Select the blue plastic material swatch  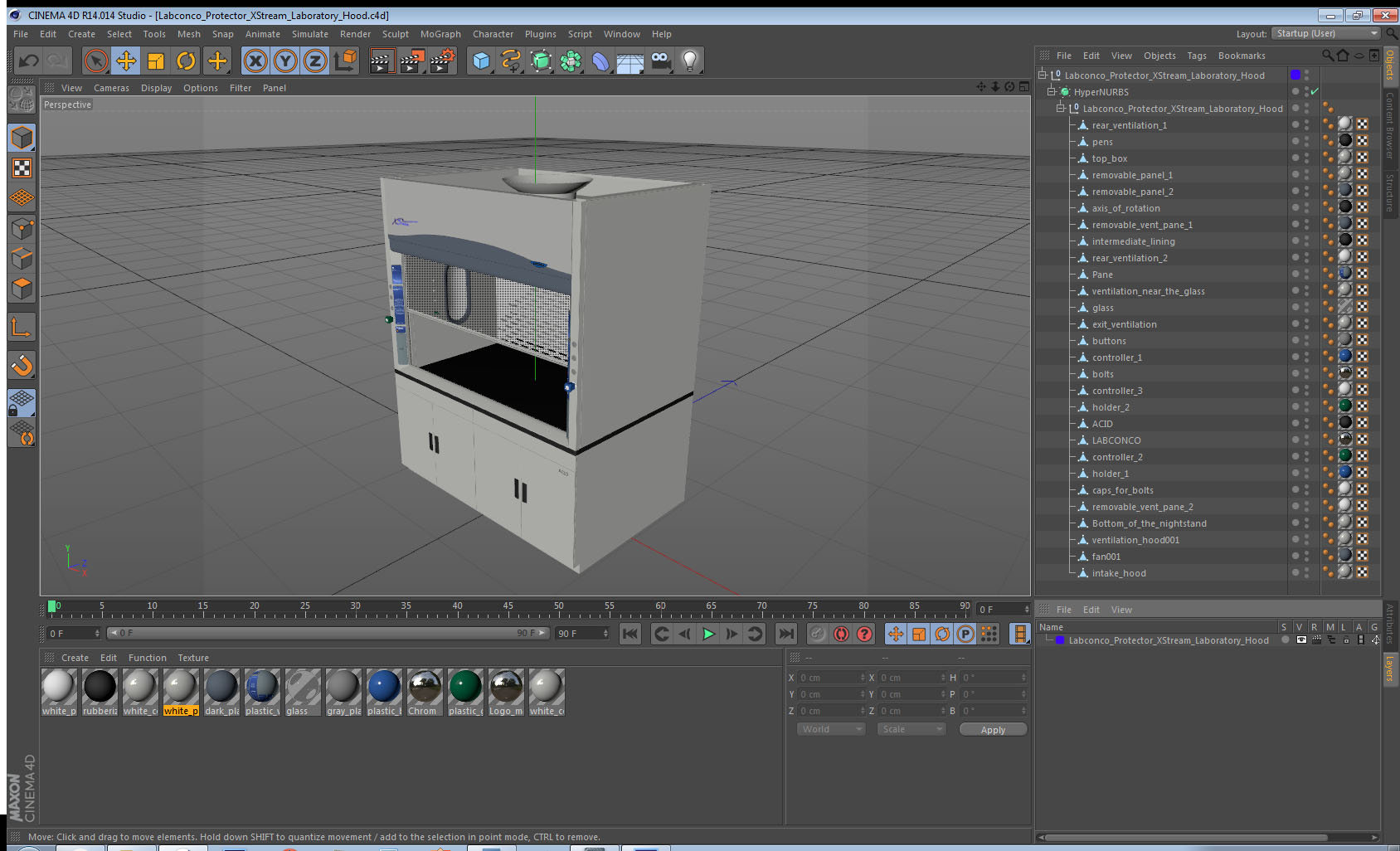tap(384, 693)
